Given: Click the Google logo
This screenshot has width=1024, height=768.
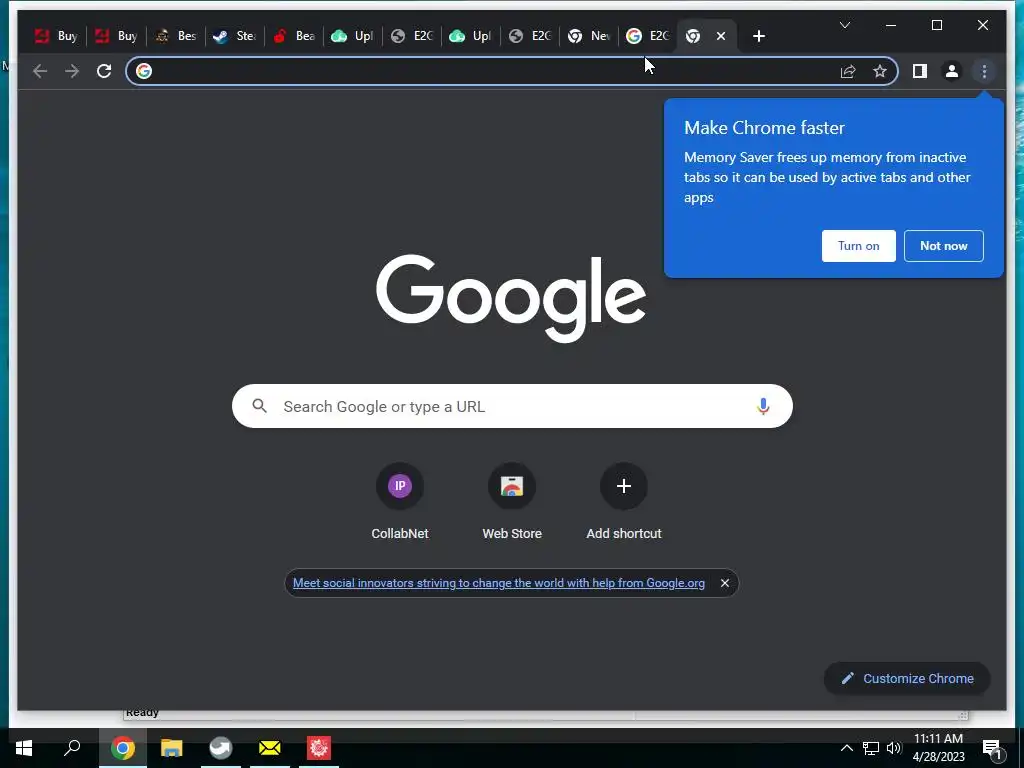Looking at the screenshot, I should coord(511,298).
